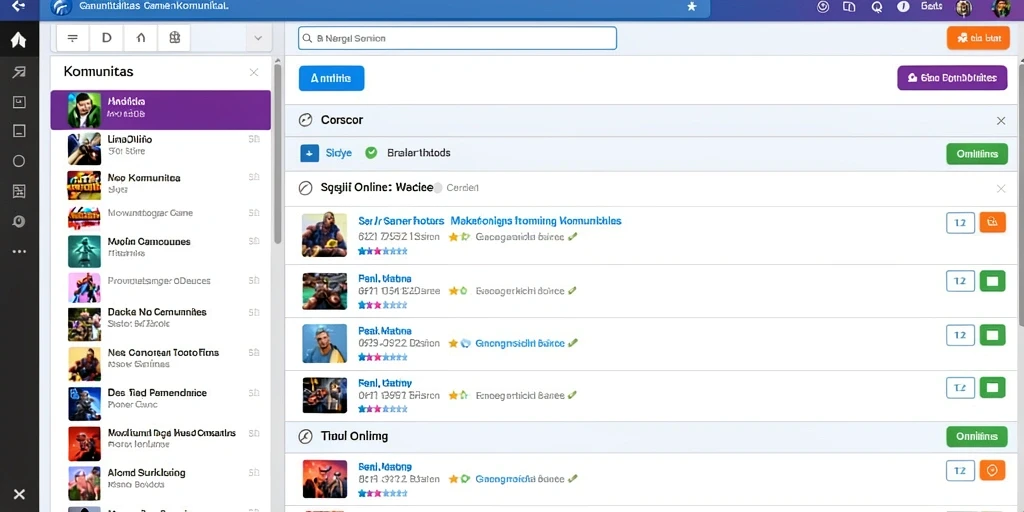Click star rating under Fenl, Gatmy
The image size is (1024, 512).
pos(383,409)
